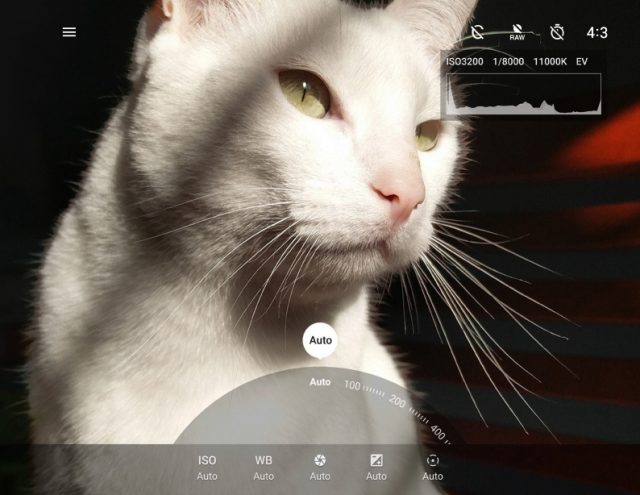
Task: Toggle RAW capture mode
Action: point(517,32)
